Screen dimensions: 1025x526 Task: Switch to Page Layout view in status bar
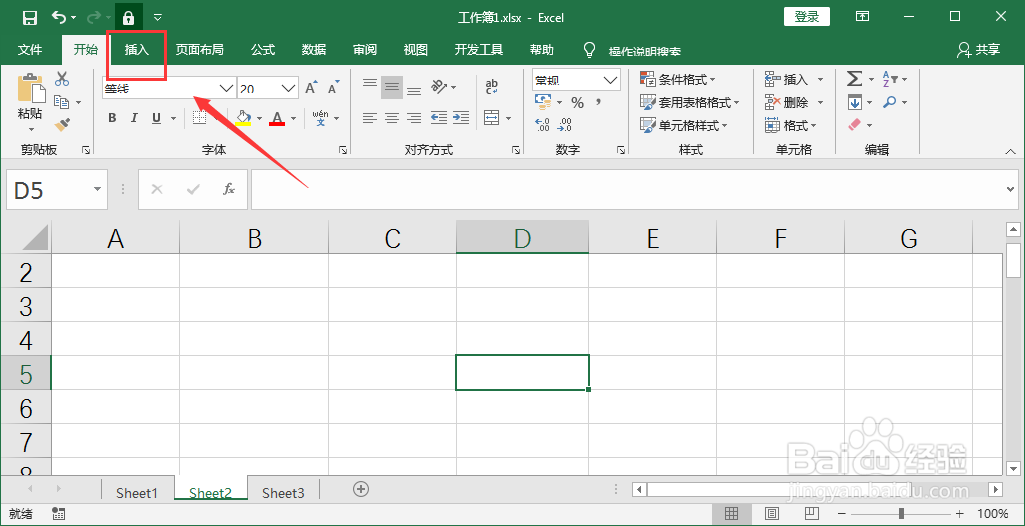772,513
